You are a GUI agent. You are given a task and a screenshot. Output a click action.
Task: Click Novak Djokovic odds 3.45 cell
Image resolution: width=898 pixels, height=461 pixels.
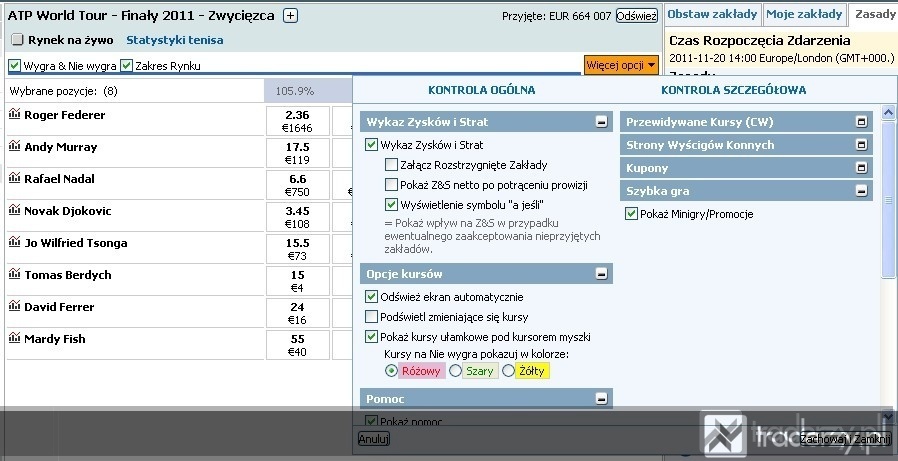coord(298,217)
